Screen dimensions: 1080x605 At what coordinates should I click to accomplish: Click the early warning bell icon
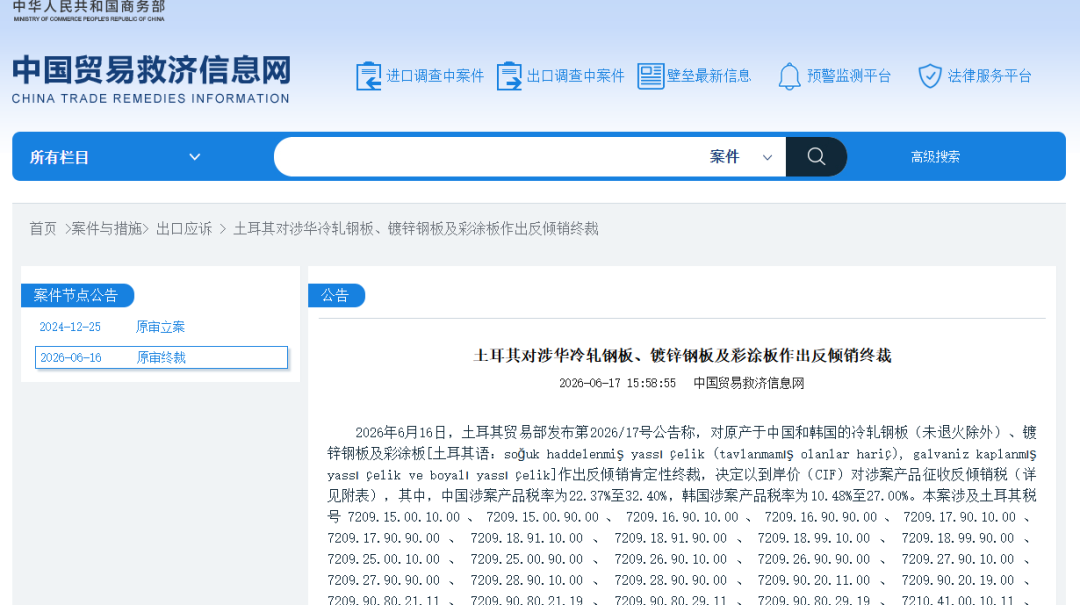[x=789, y=76]
